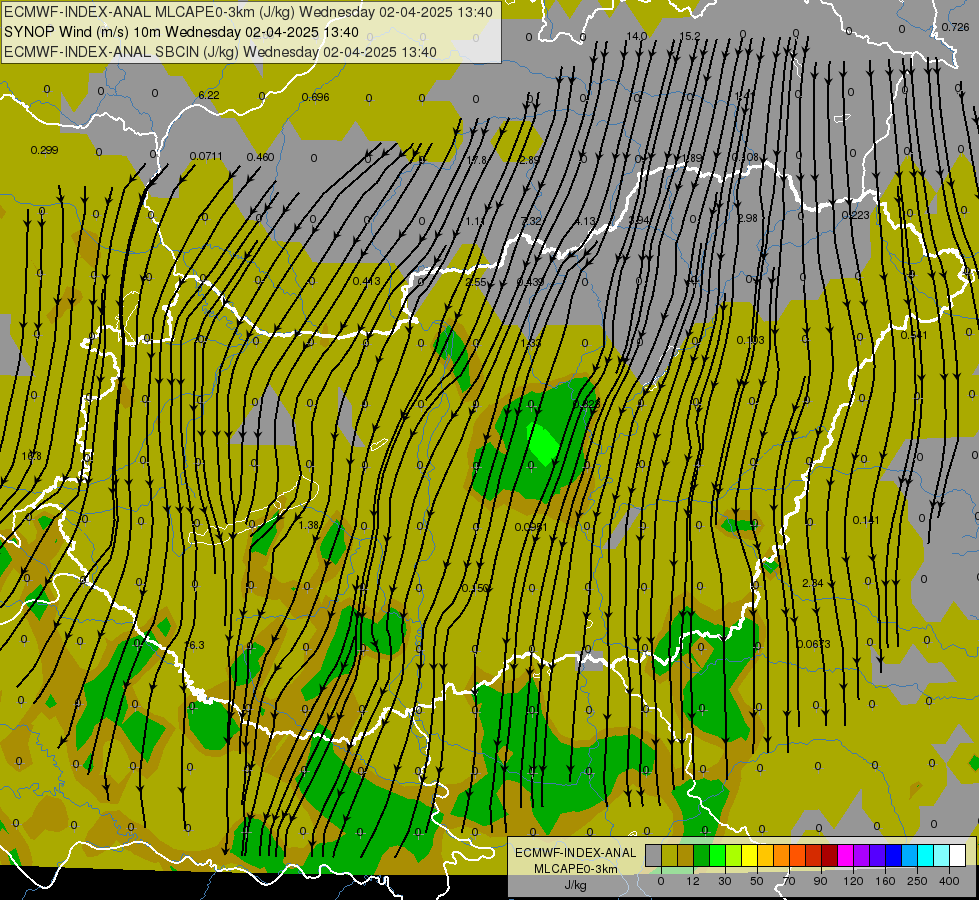
Task: Pick the dark red swatch in the legend
Action: tap(830, 855)
